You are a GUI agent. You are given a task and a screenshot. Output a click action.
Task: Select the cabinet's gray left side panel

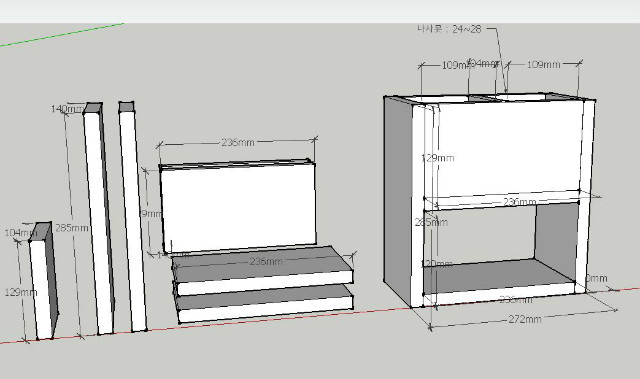tap(398, 200)
